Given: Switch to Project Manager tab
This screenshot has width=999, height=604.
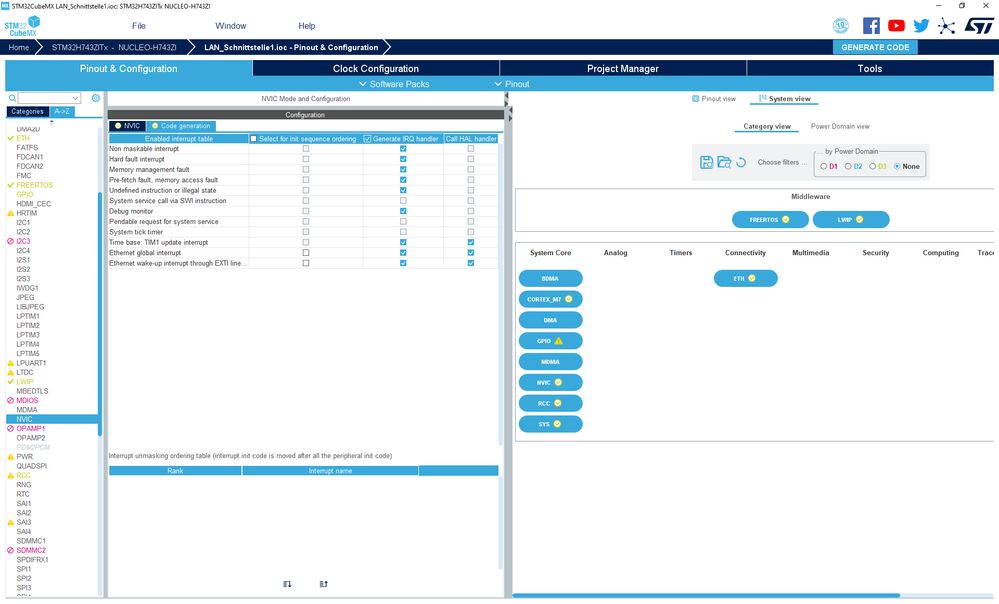Looking at the screenshot, I should tap(623, 68).
